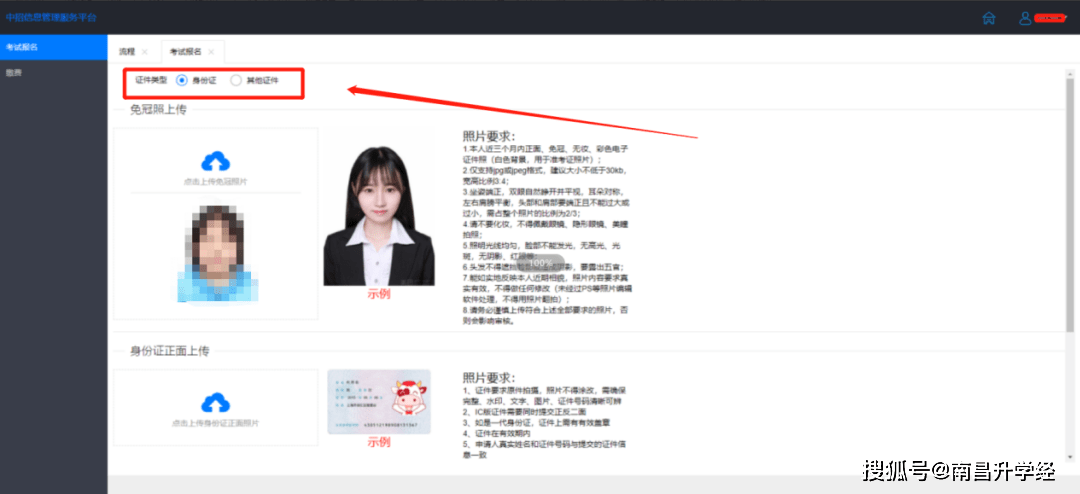Close the 流程 tab

click(144, 52)
